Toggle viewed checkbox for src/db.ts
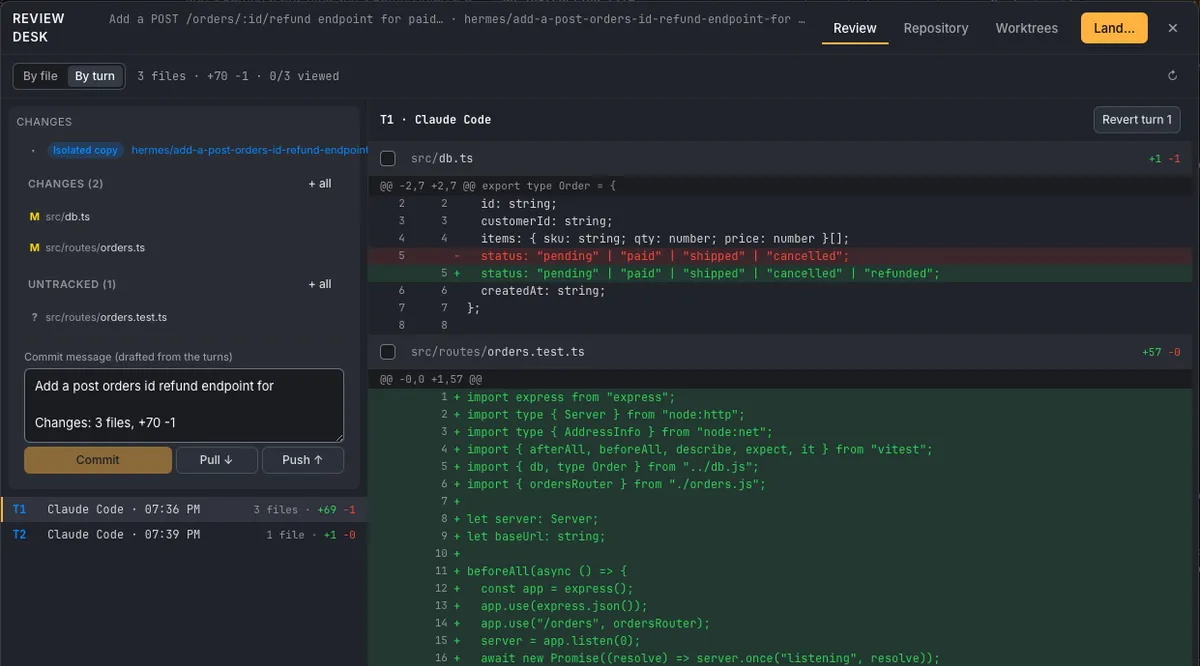This screenshot has height=666, width=1200. point(388,158)
